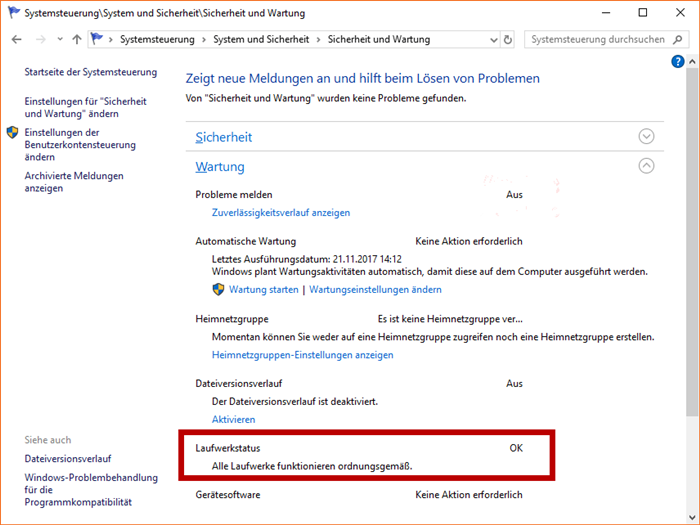Click the vertical scrollbar thumb
This screenshot has height=525, width=700.
pos(692,242)
